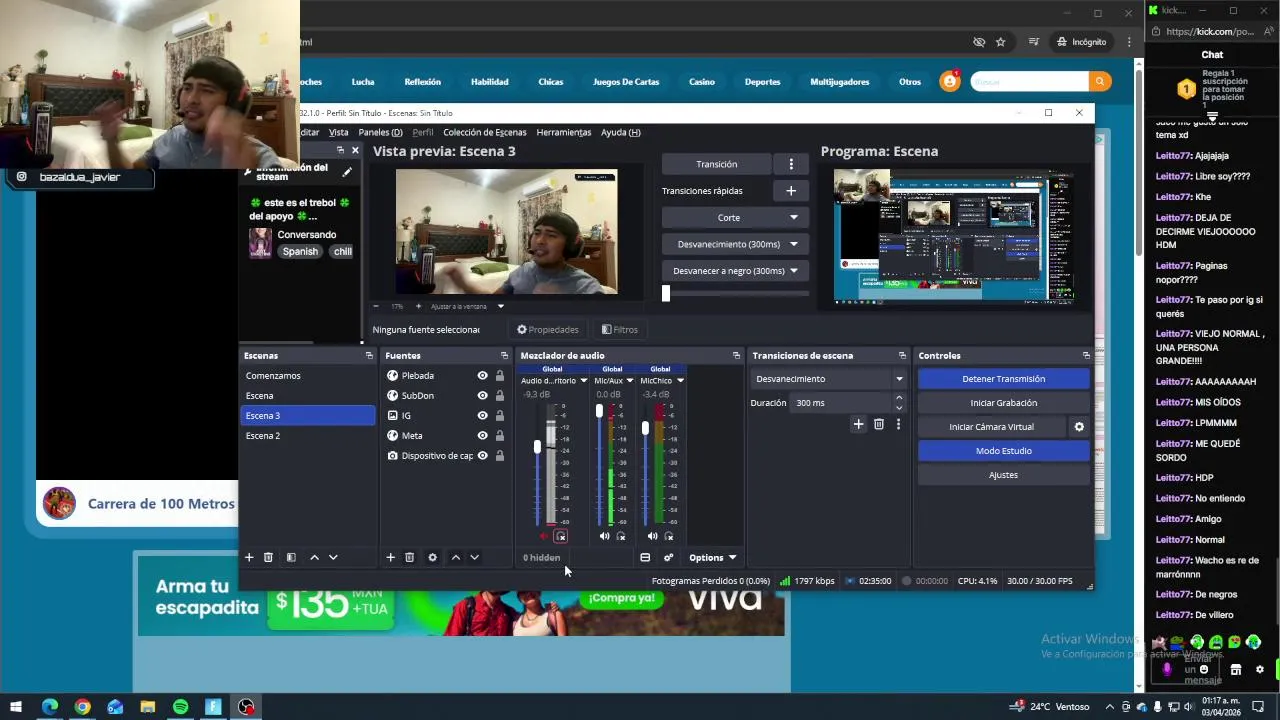Pop out the Fuentes dock
The height and width of the screenshot is (720, 1280).
(x=504, y=355)
